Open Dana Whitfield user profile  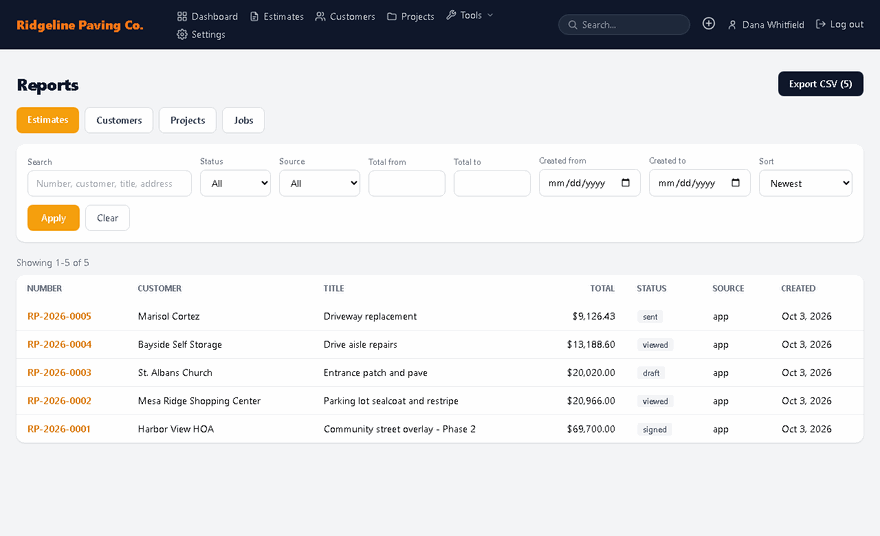766,25
